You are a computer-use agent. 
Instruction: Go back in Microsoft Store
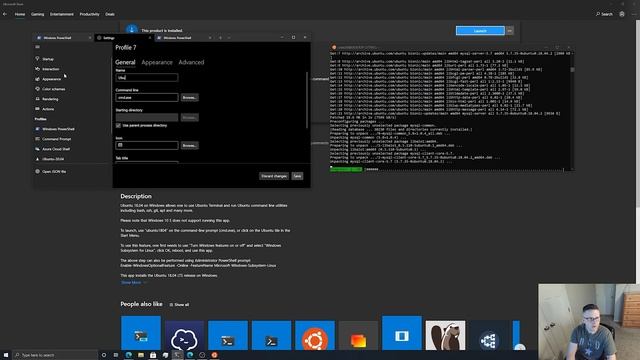[5, 14]
